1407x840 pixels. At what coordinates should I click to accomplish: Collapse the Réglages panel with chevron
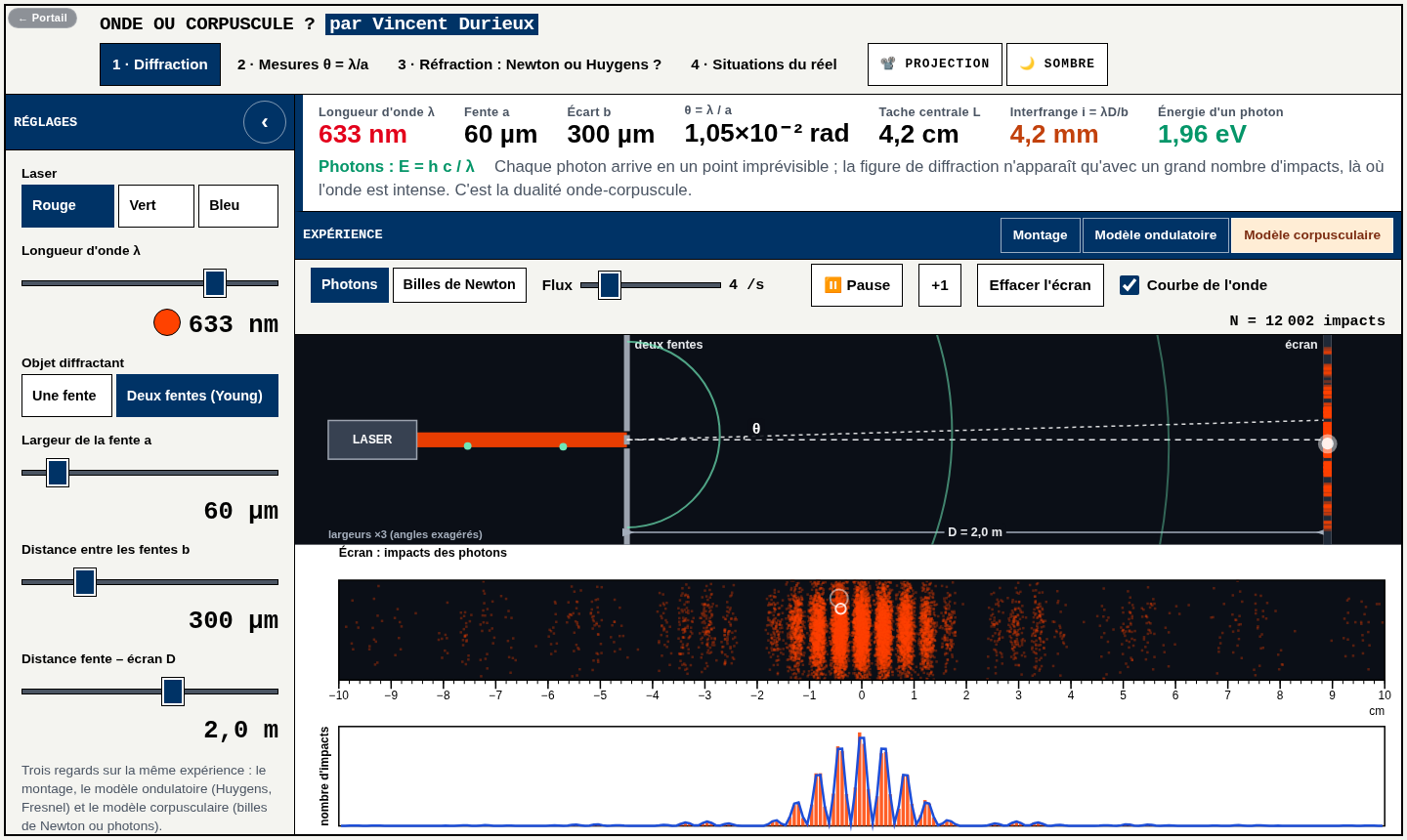click(265, 122)
